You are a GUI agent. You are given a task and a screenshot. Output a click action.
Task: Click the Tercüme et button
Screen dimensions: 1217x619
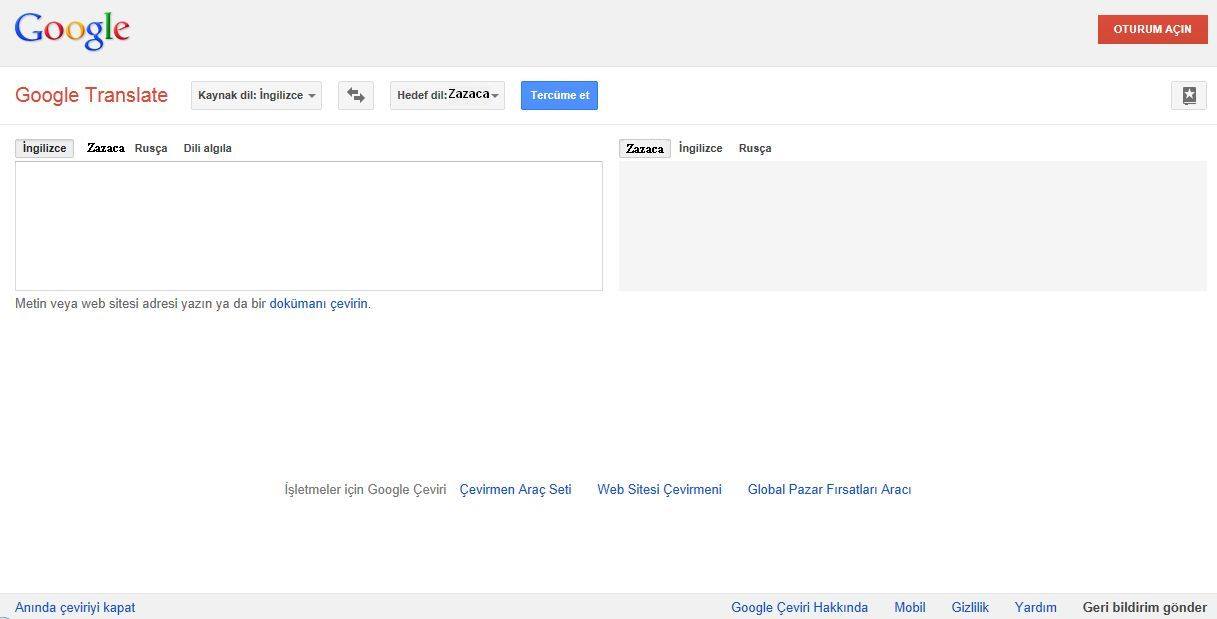[x=559, y=95]
